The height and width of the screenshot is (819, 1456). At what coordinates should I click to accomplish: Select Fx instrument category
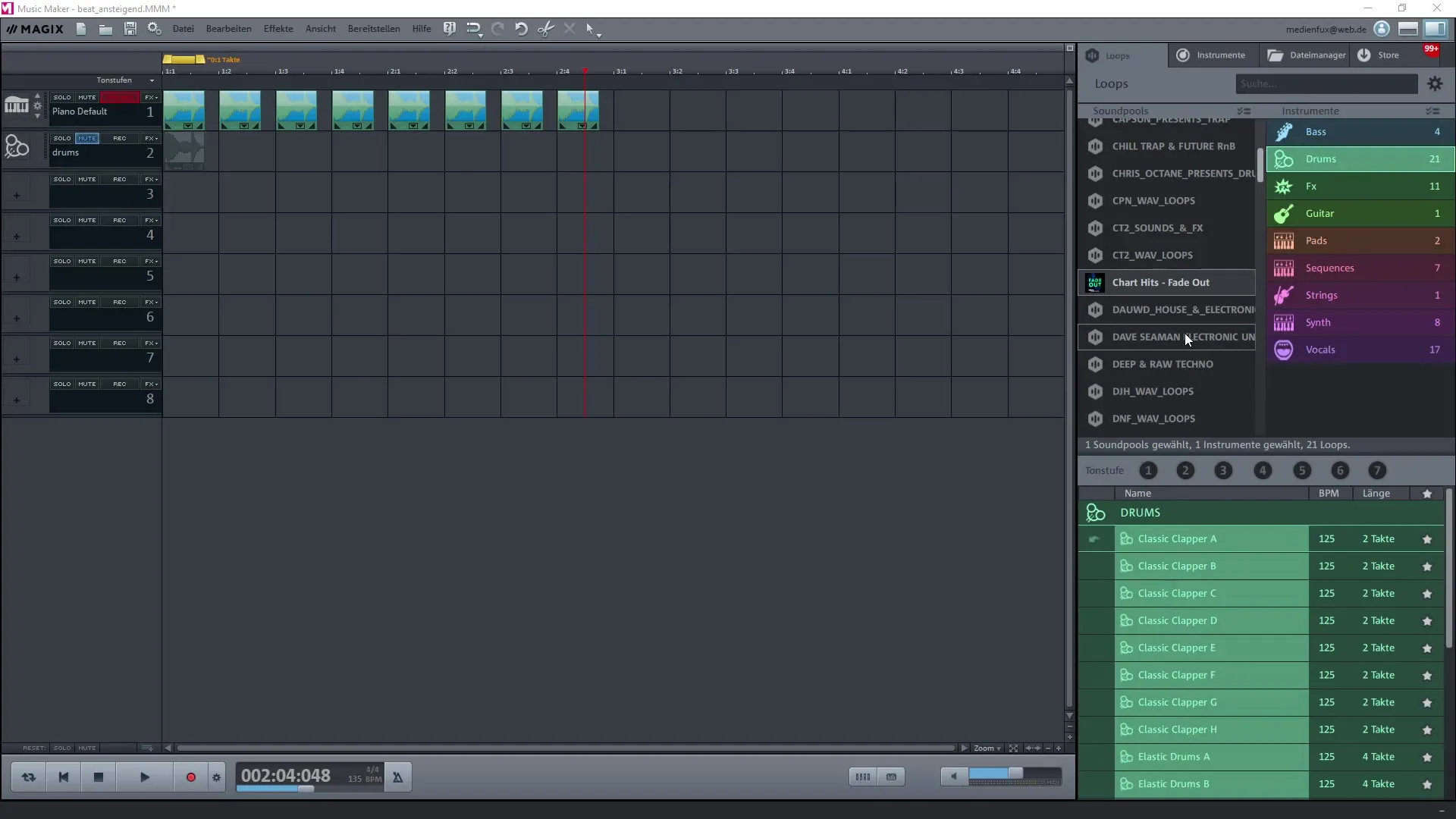coord(1360,187)
